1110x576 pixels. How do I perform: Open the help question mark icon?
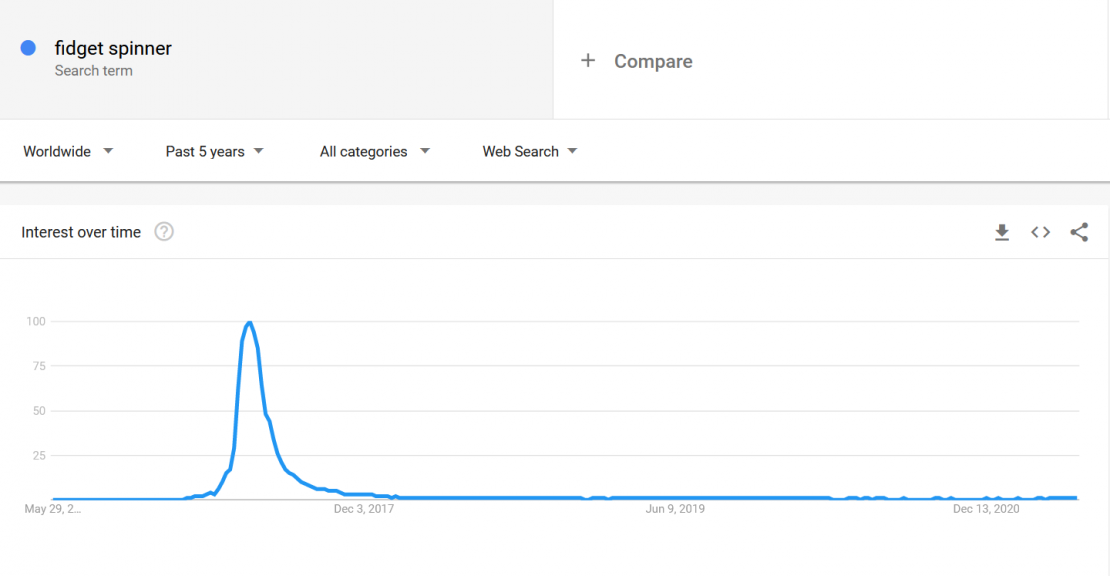(164, 231)
